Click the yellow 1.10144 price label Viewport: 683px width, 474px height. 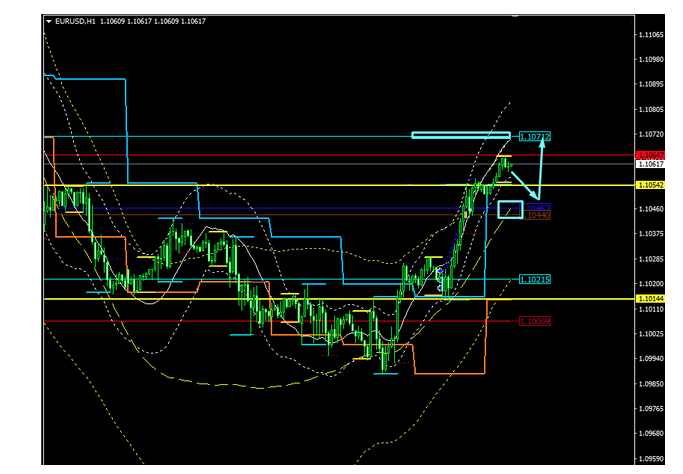point(649,299)
